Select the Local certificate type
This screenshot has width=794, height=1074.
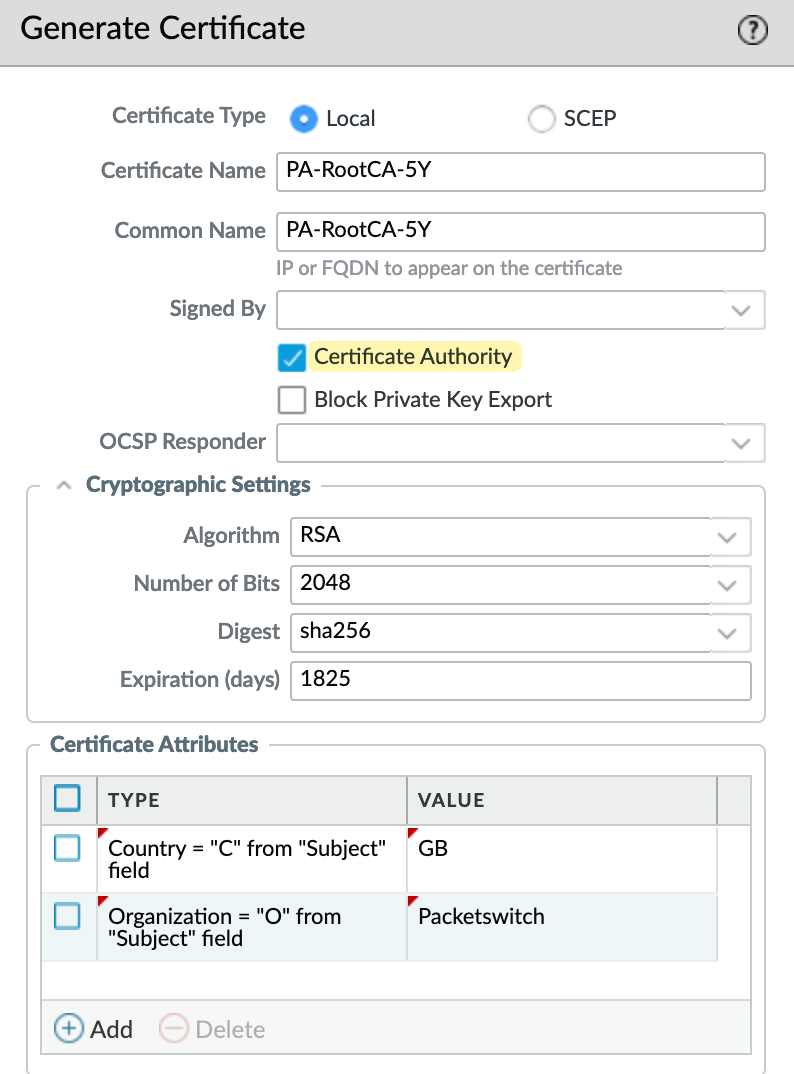pyautogui.click(x=303, y=119)
